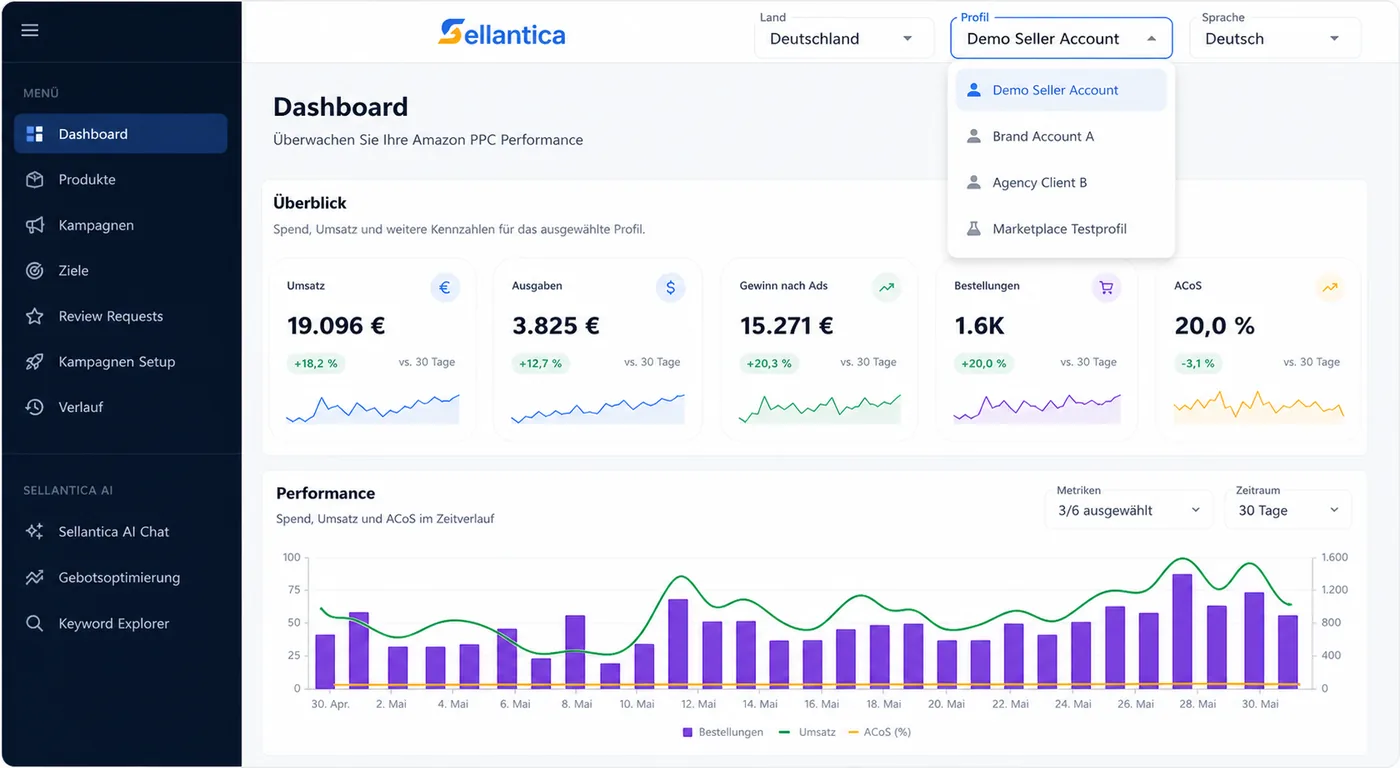Viewport: 1400px width, 768px height.
Task: Toggle Umsatz series in chart legend
Action: point(806,732)
